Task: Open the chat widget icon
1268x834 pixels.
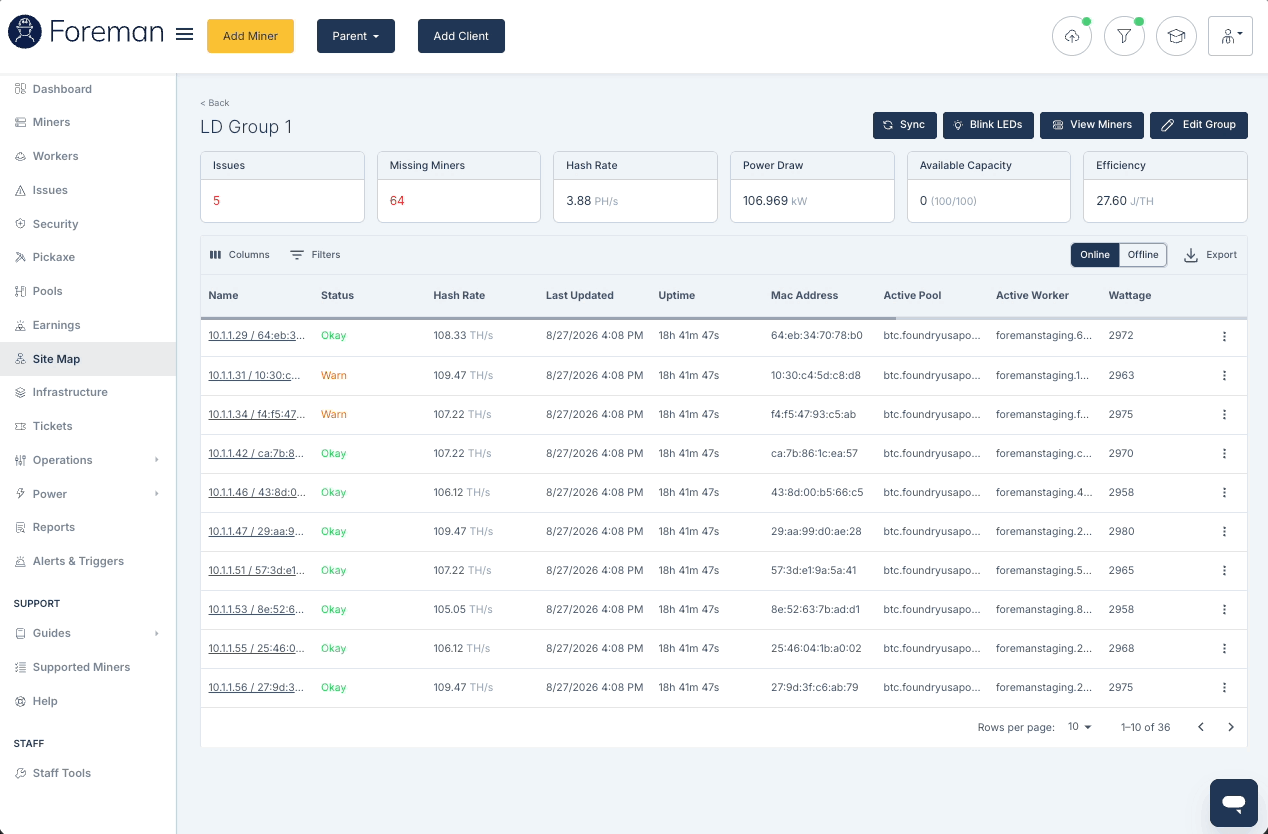Action: tap(1233, 802)
